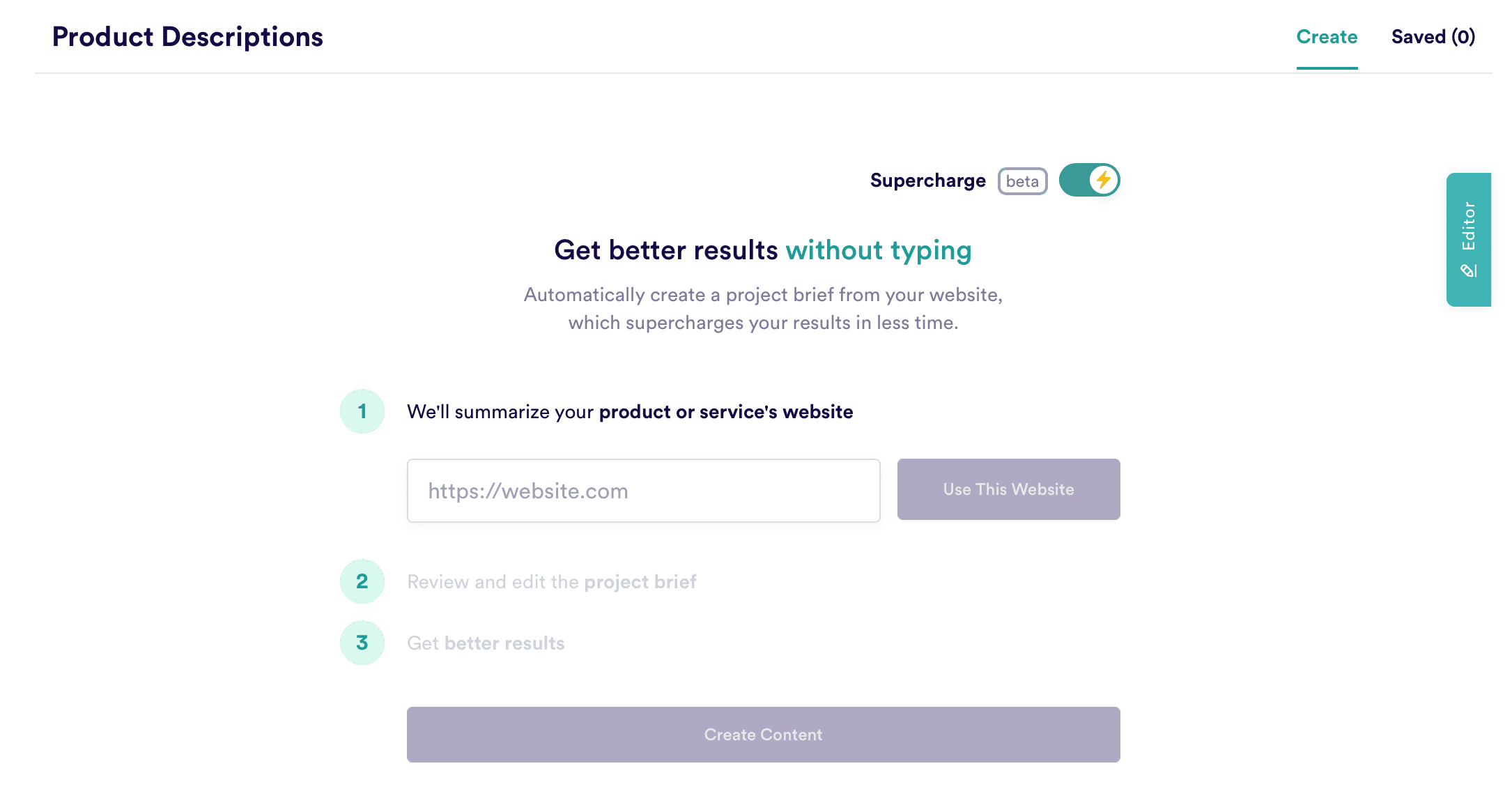Select the "Get better results" step 3 text
The image size is (1512, 796).
[x=486, y=643]
